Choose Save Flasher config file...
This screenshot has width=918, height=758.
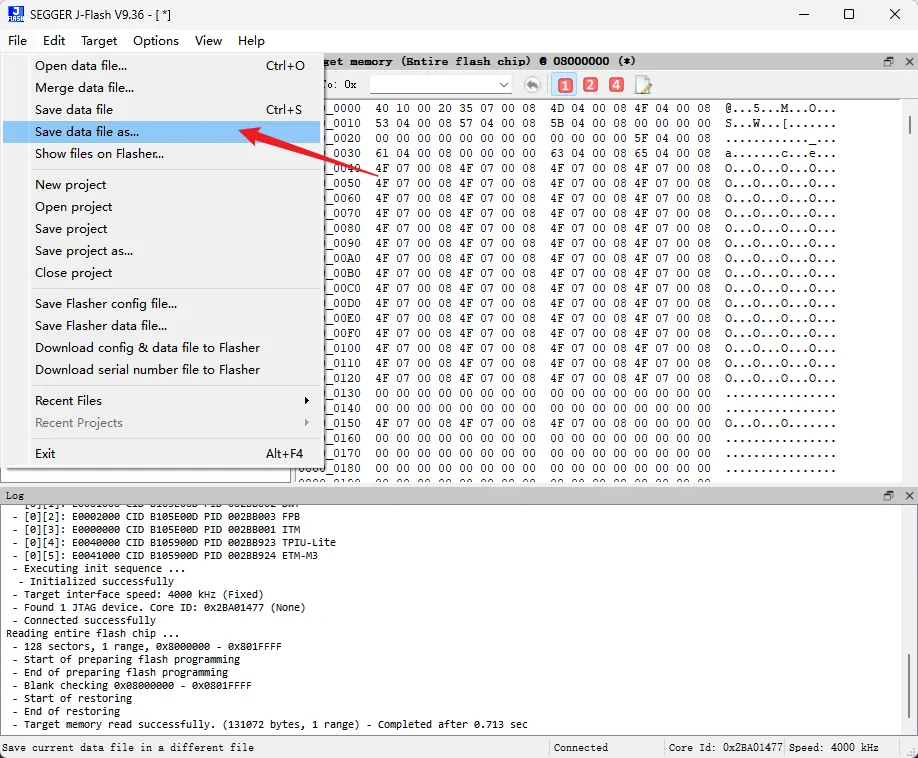(162, 304)
